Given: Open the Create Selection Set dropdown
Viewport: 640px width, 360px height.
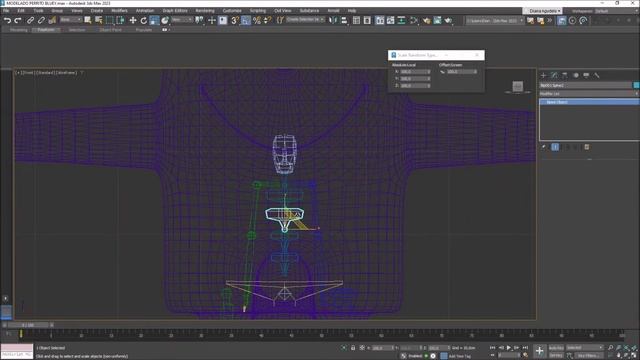Looking at the screenshot, I should [305, 20].
